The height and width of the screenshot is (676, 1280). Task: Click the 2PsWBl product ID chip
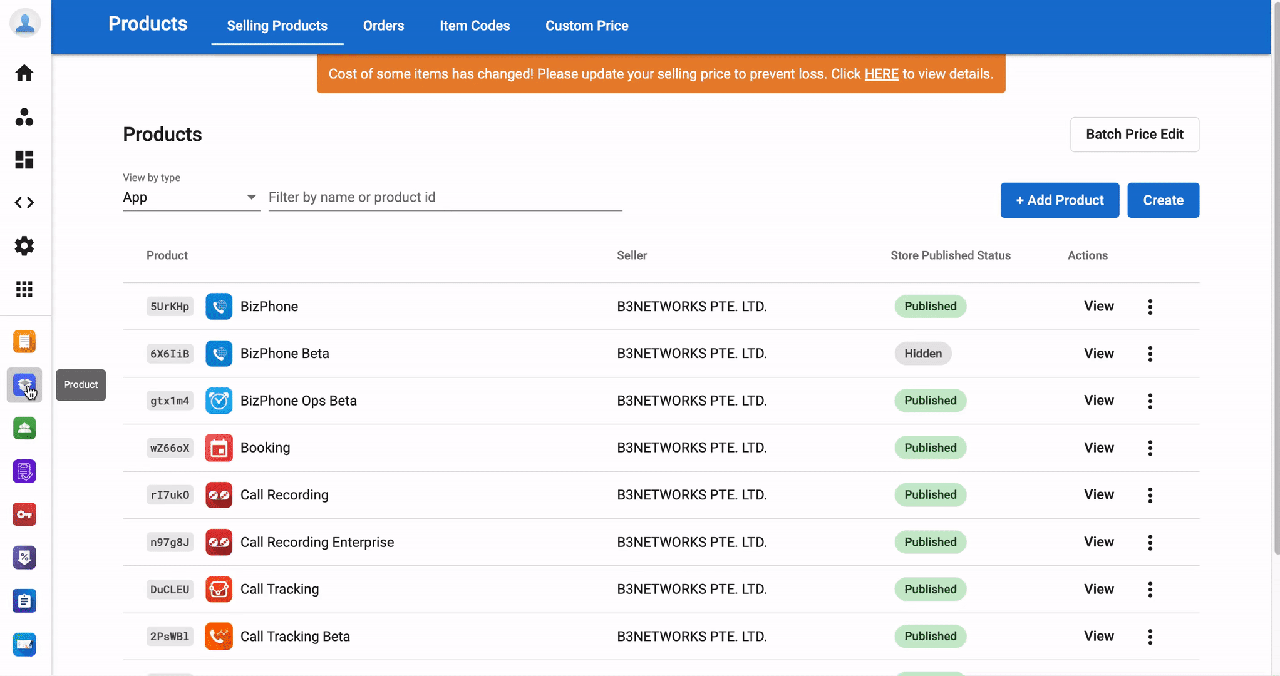[170, 636]
